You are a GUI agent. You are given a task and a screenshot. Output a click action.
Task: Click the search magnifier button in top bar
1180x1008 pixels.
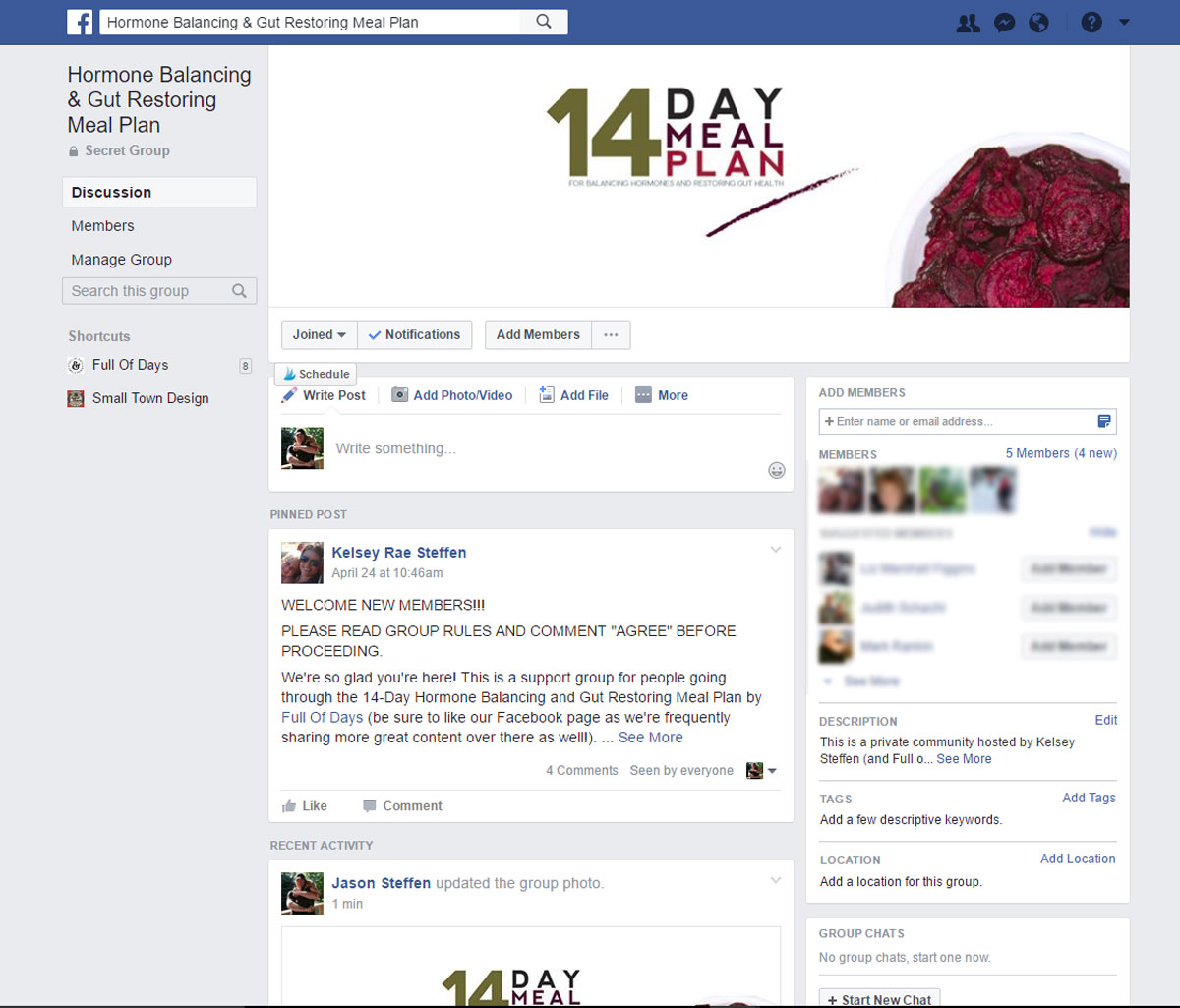pos(544,22)
